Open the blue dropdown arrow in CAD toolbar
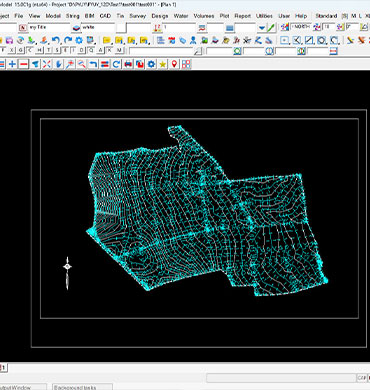The width and height of the screenshot is (370, 390). [x=262, y=28]
